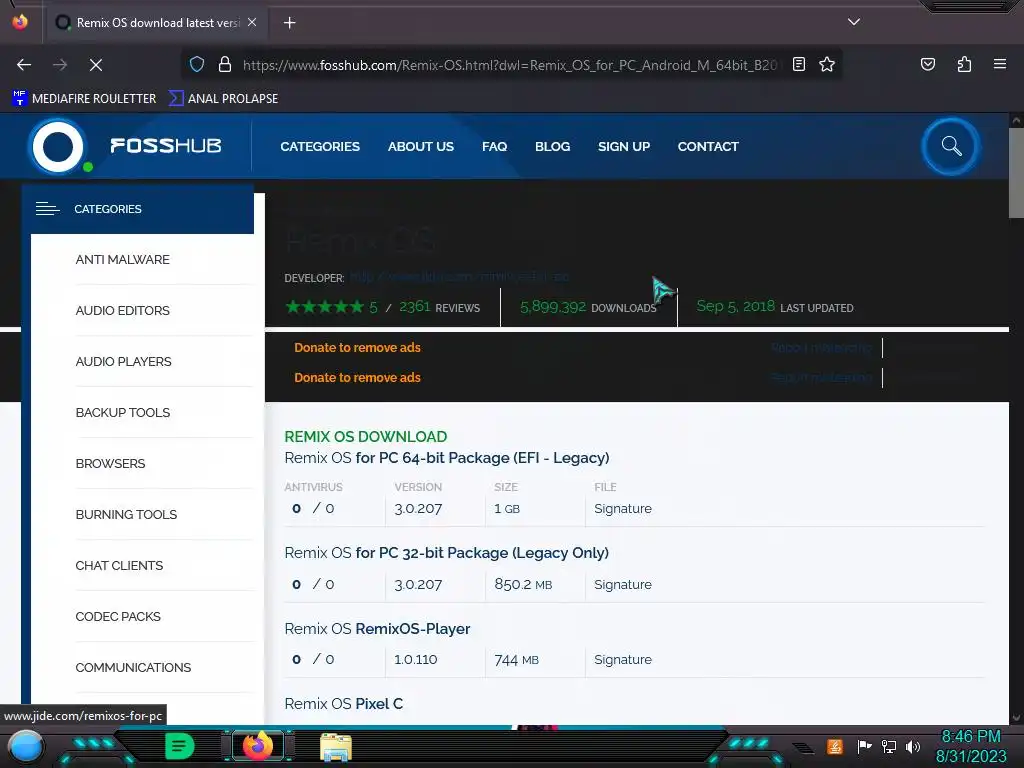Download the Remix OS 32-bit Package (Legacy Only)

(x=446, y=552)
